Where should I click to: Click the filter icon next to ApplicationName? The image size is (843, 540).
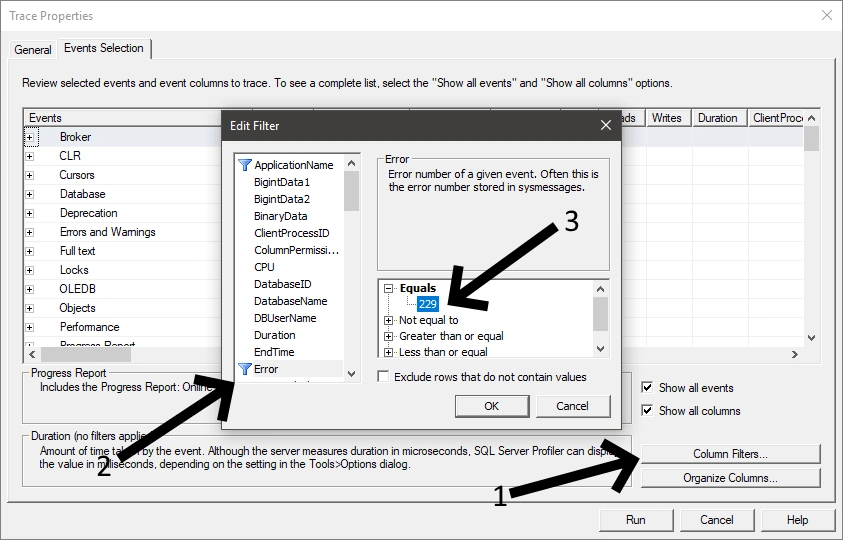click(244, 165)
